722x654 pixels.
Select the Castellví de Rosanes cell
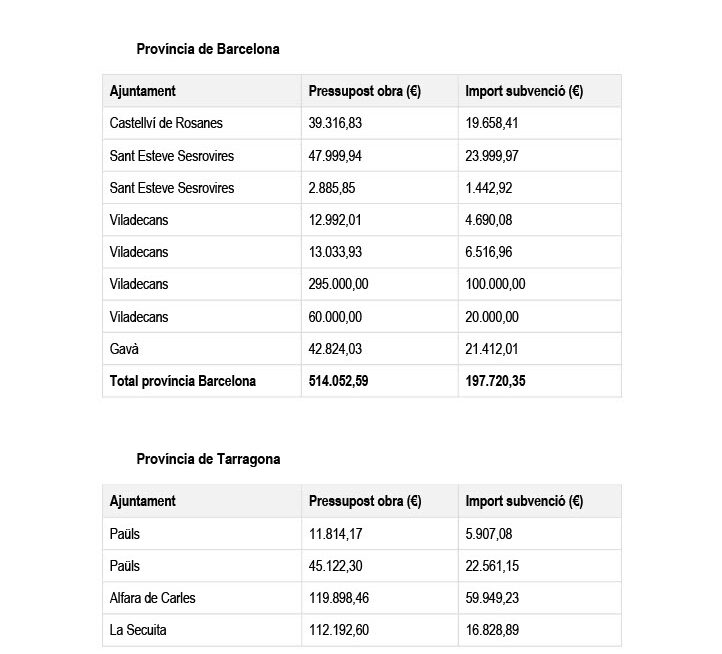(166, 123)
